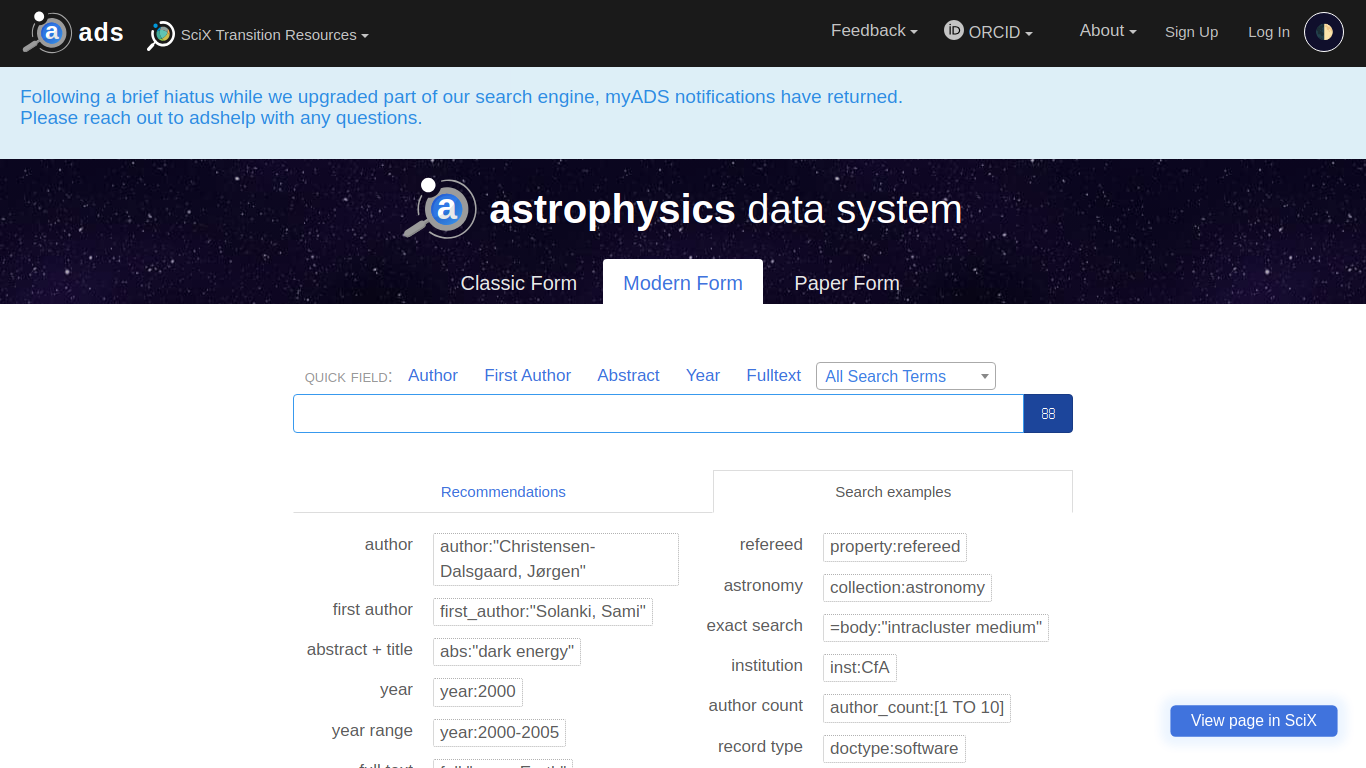Click the blue search submit button

tap(1048, 414)
